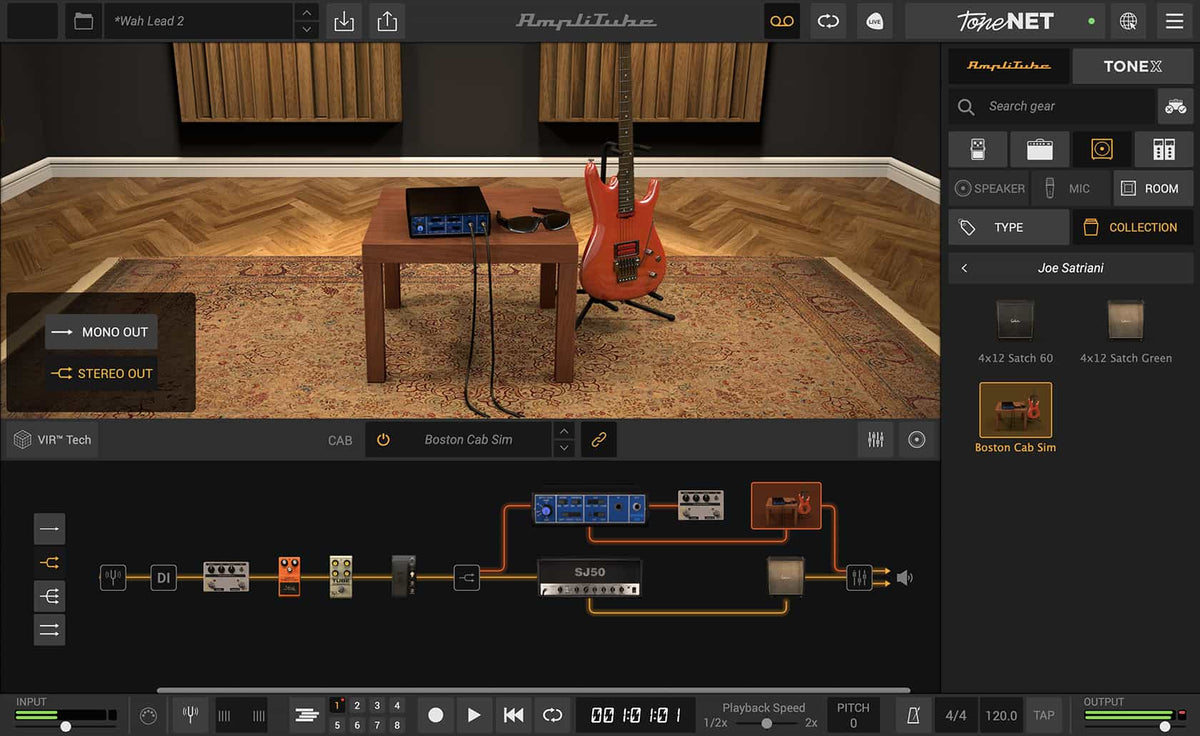
Task: Open ToneNET panel button
Action: click(x=1004, y=21)
